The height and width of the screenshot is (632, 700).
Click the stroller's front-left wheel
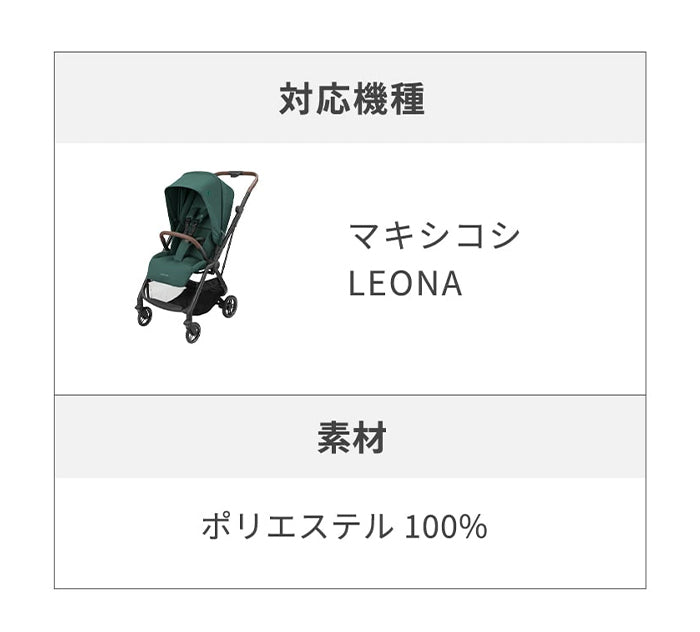tap(144, 315)
